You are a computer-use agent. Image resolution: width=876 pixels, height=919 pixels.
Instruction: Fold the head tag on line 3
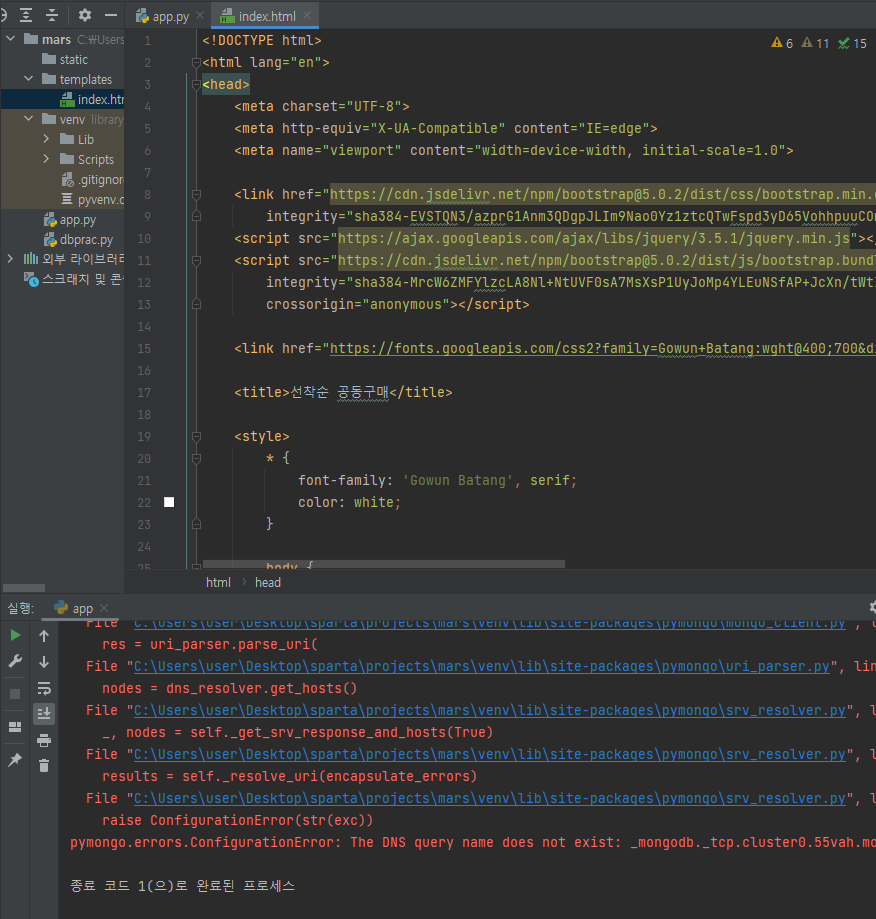click(196, 84)
